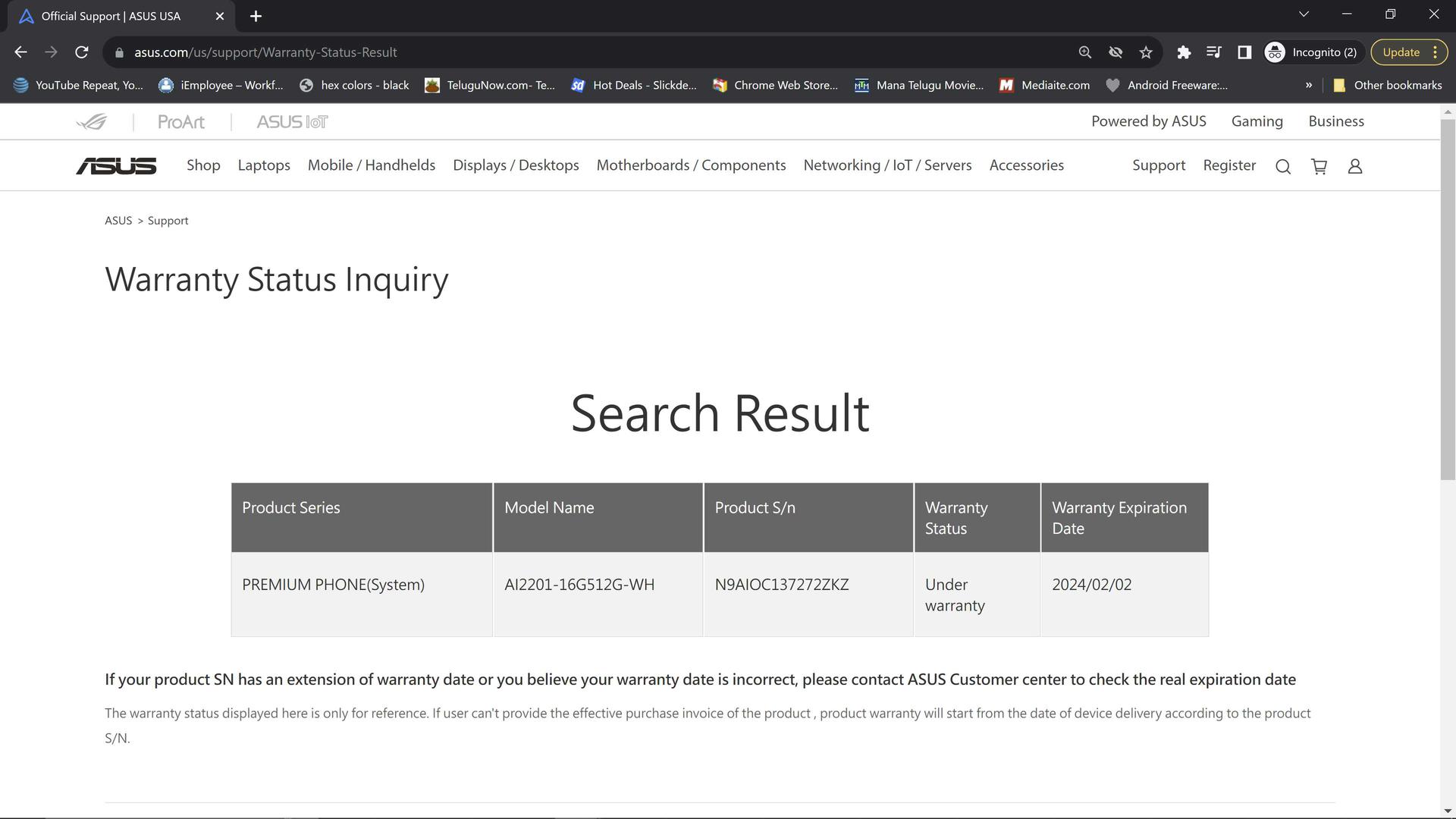Click the lock icon in address bar
Image resolution: width=1456 pixels, height=819 pixels.
click(x=119, y=52)
